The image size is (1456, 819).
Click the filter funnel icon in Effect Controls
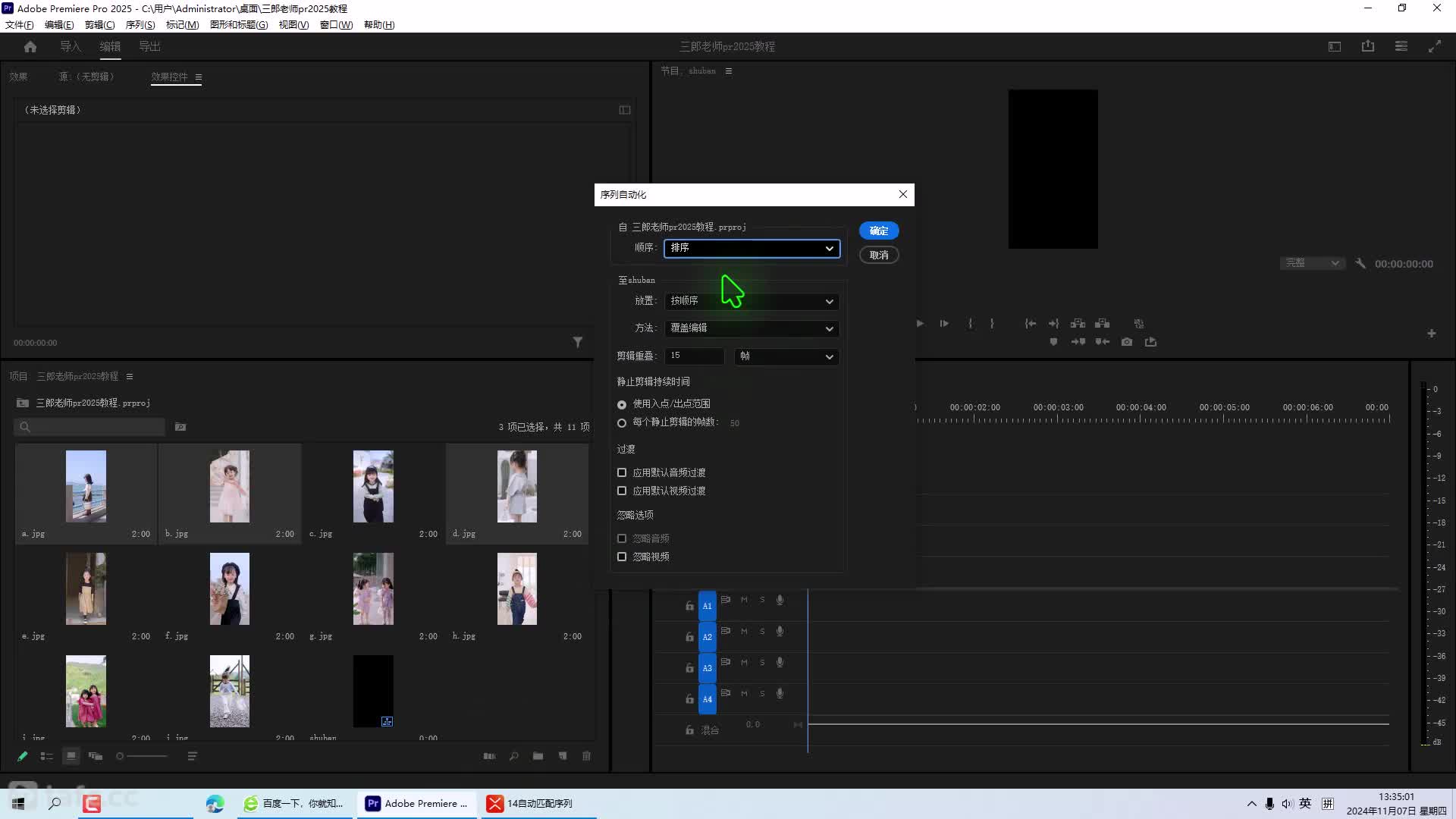point(578,343)
